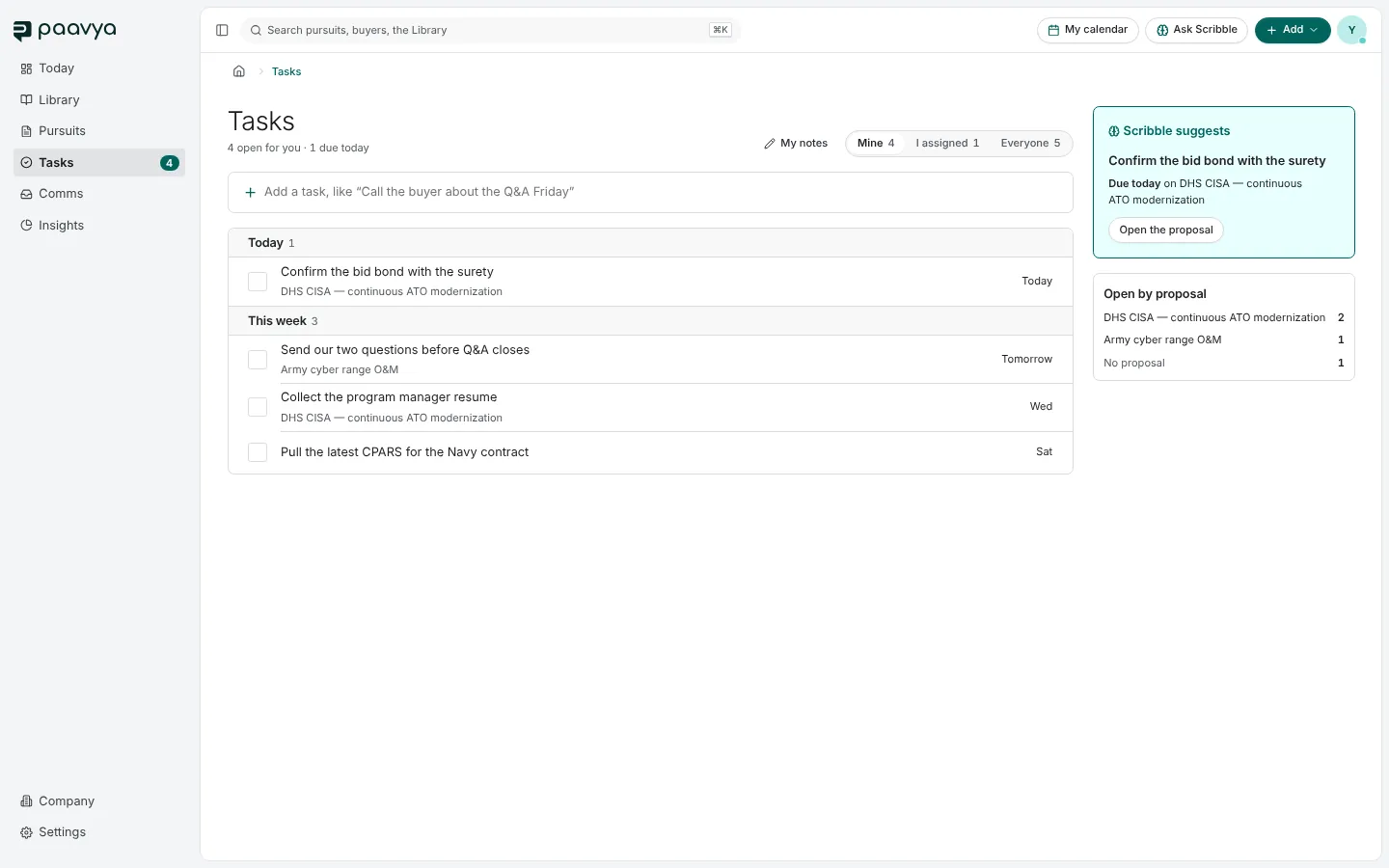The width and height of the screenshot is (1389, 868).
Task: Open Settings in the sidebar
Action: [x=99, y=832]
